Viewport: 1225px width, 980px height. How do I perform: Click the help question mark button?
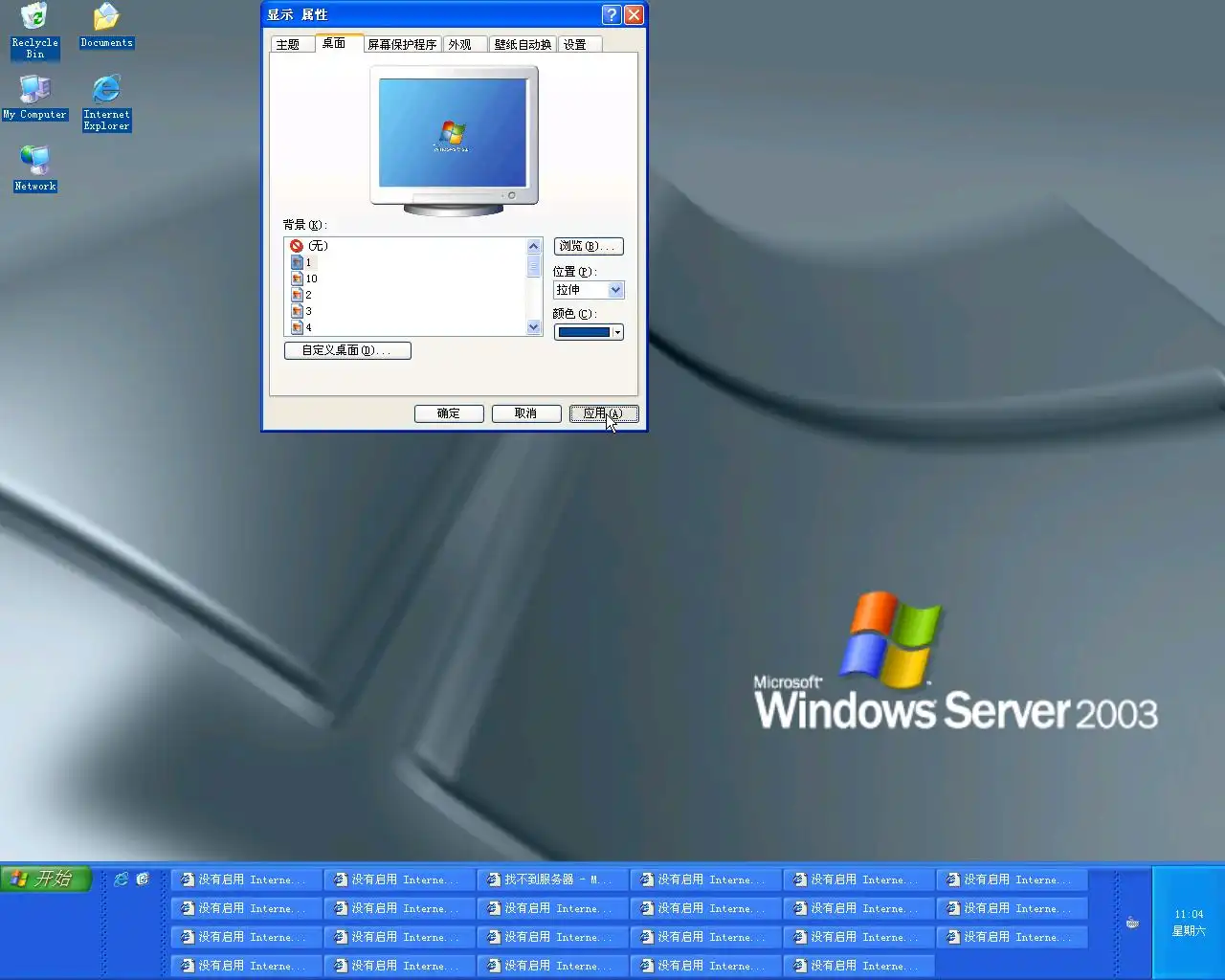(612, 14)
